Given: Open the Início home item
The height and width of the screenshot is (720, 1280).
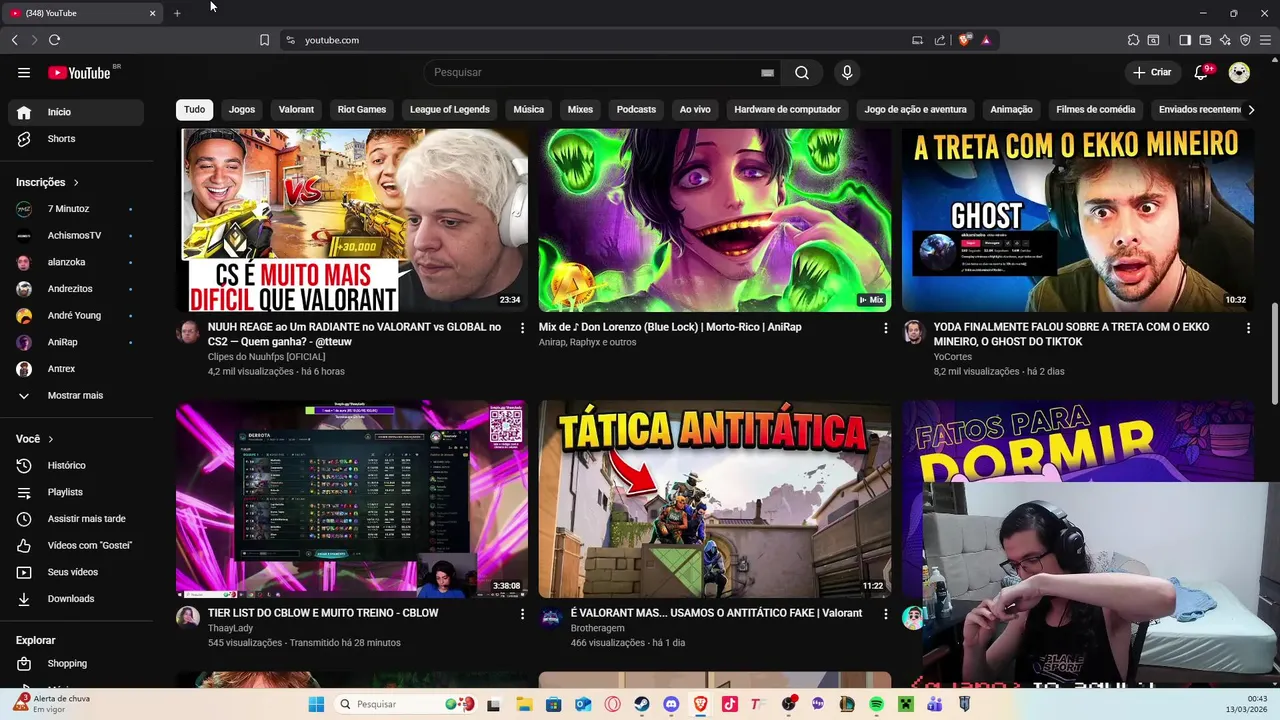Looking at the screenshot, I should pos(76,112).
